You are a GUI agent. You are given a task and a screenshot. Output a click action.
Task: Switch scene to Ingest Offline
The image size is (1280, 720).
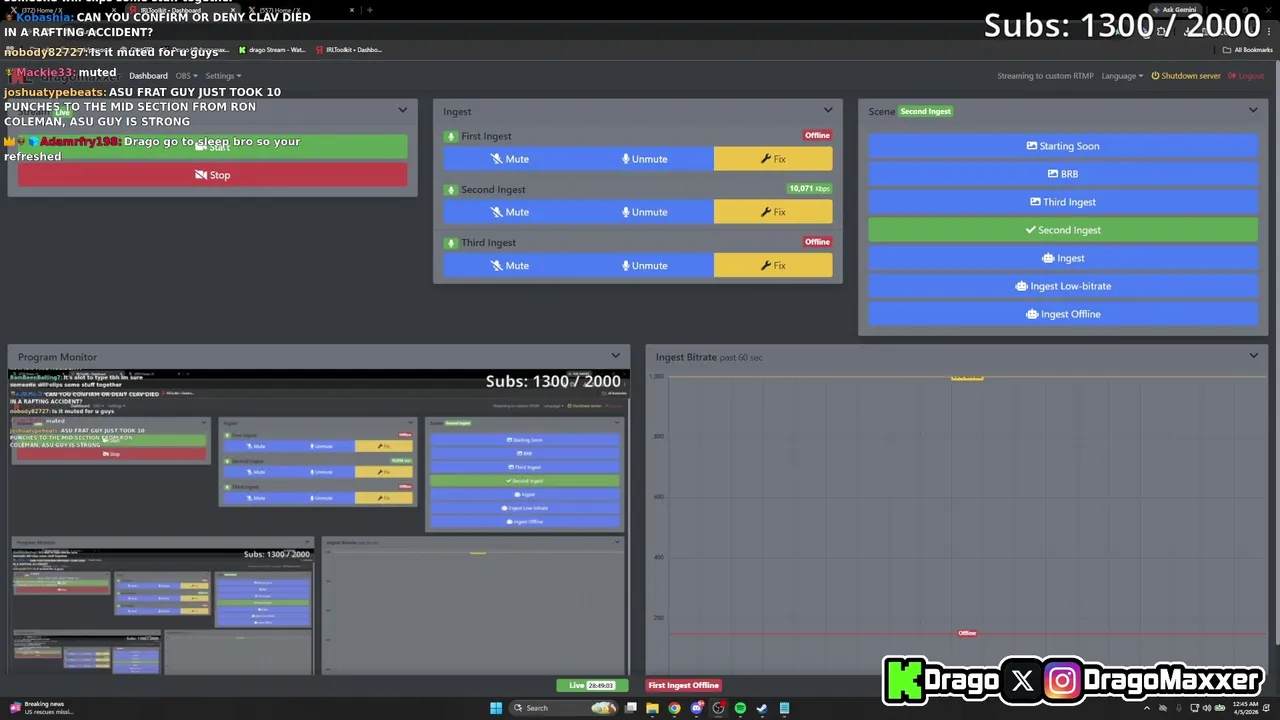(x=1063, y=314)
